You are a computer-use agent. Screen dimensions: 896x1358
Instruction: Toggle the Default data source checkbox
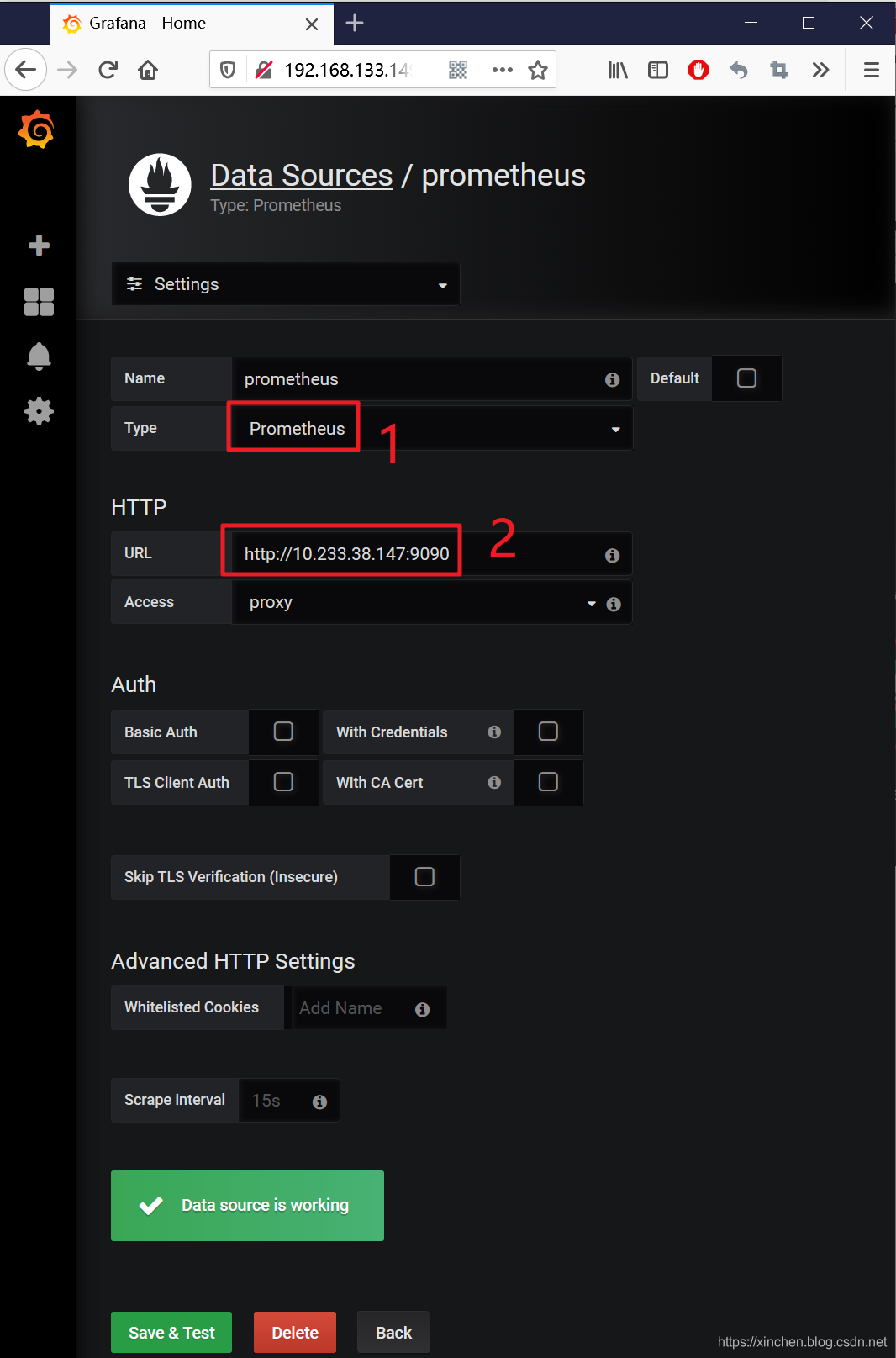point(746,378)
